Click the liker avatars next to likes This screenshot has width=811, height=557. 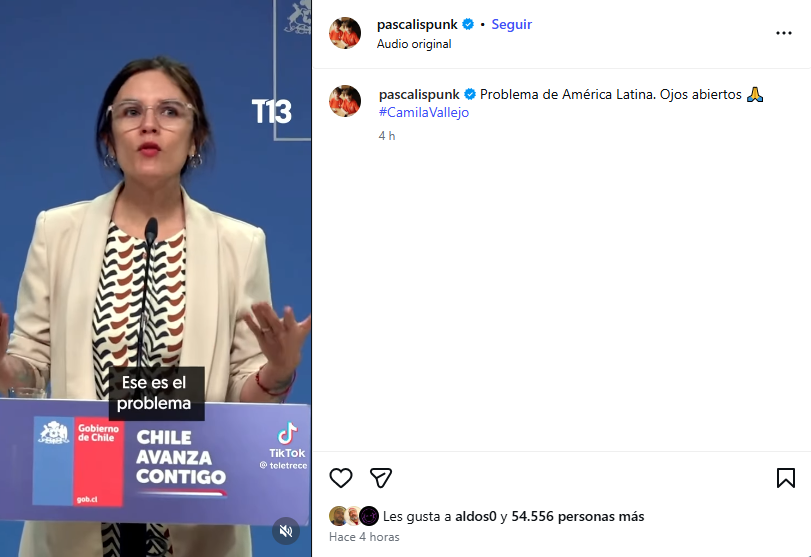coord(354,516)
